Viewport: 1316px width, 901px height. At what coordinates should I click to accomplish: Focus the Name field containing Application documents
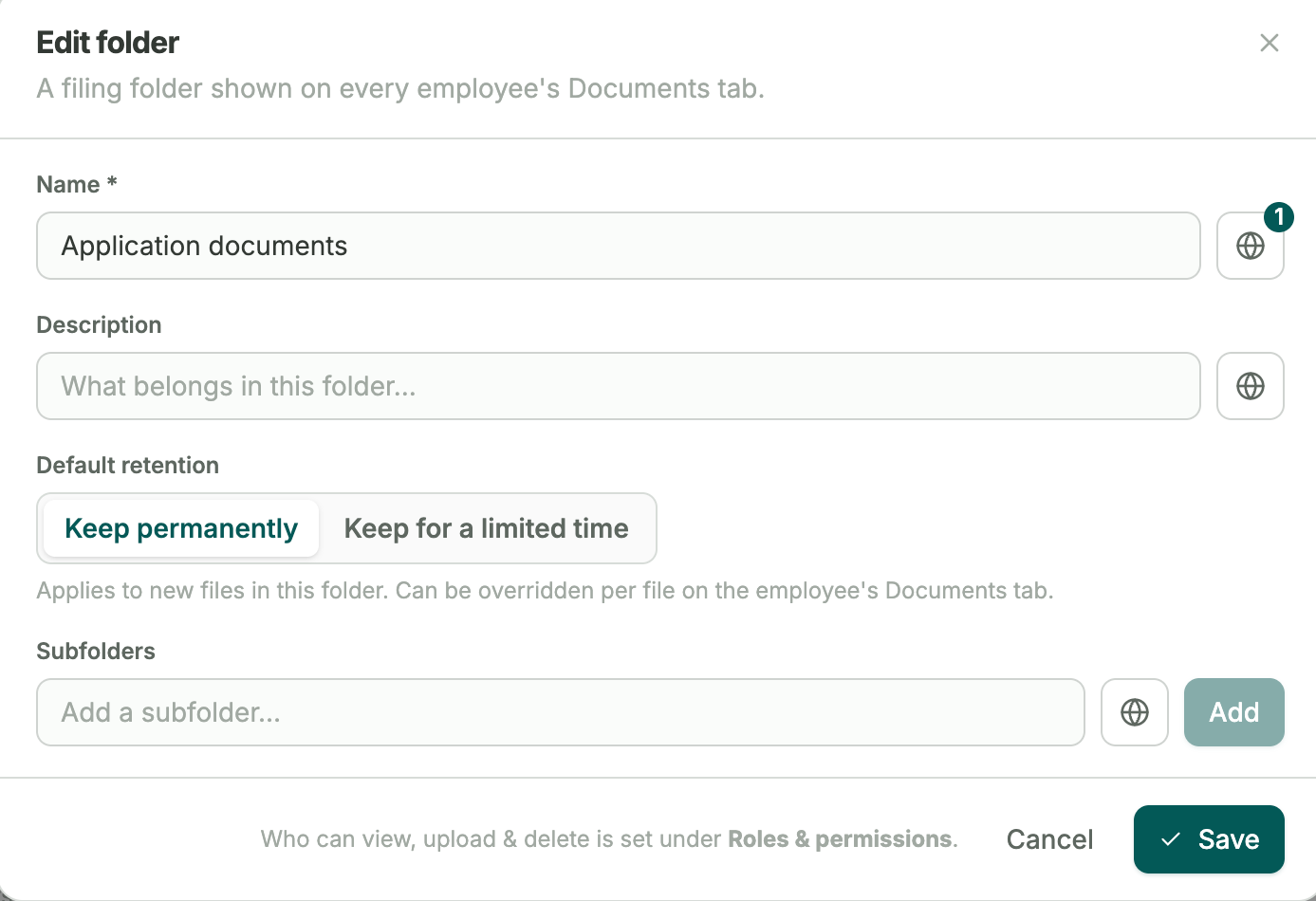tap(619, 246)
